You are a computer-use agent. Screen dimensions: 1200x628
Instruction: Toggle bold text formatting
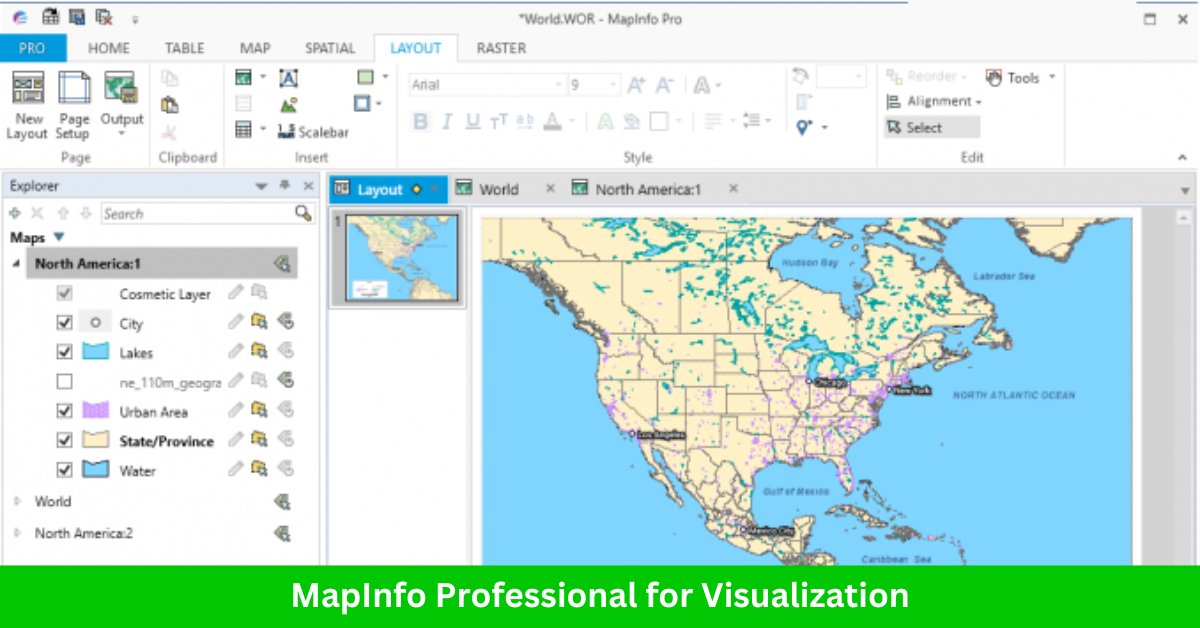pos(420,121)
